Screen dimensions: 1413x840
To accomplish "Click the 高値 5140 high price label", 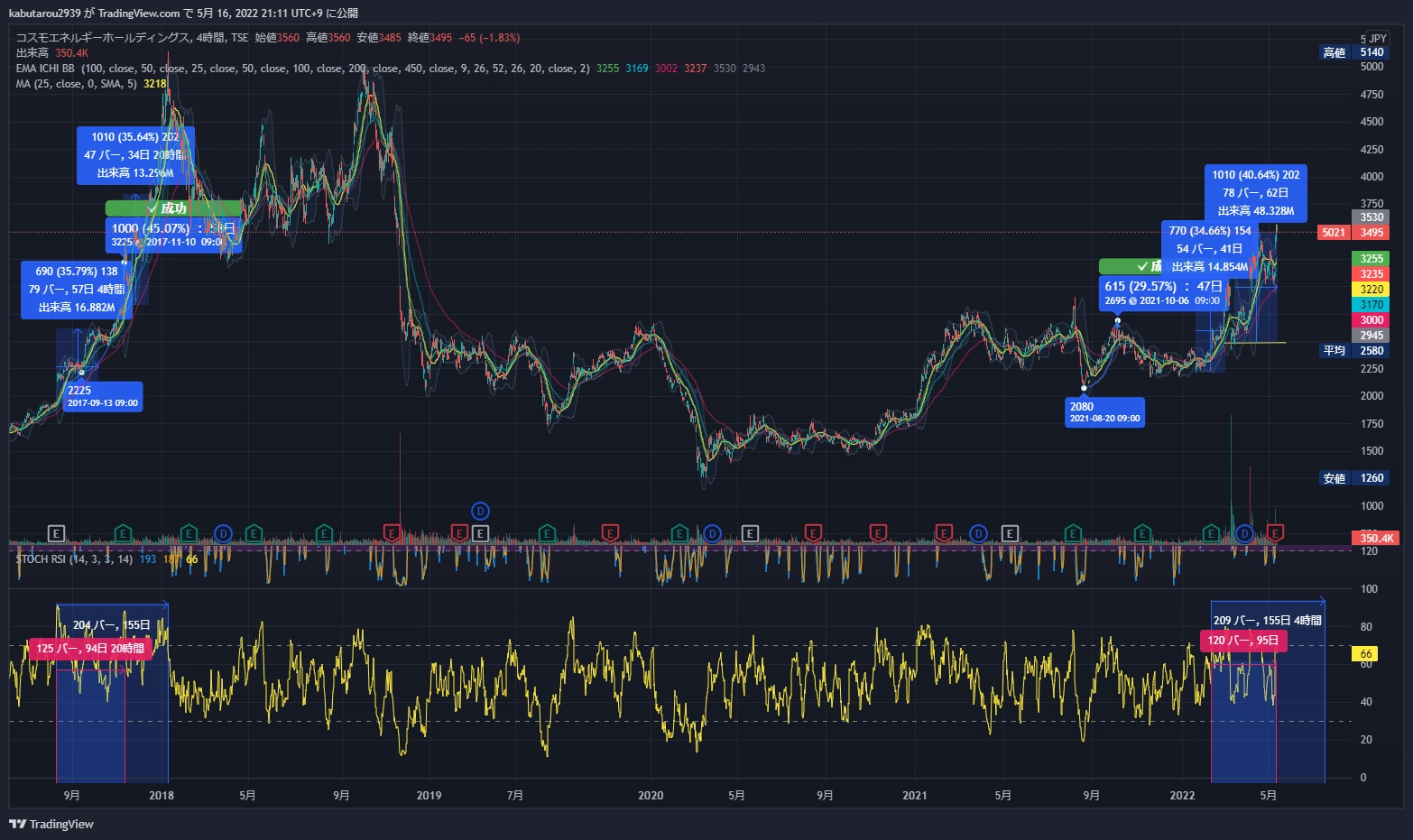I will tap(1353, 52).
